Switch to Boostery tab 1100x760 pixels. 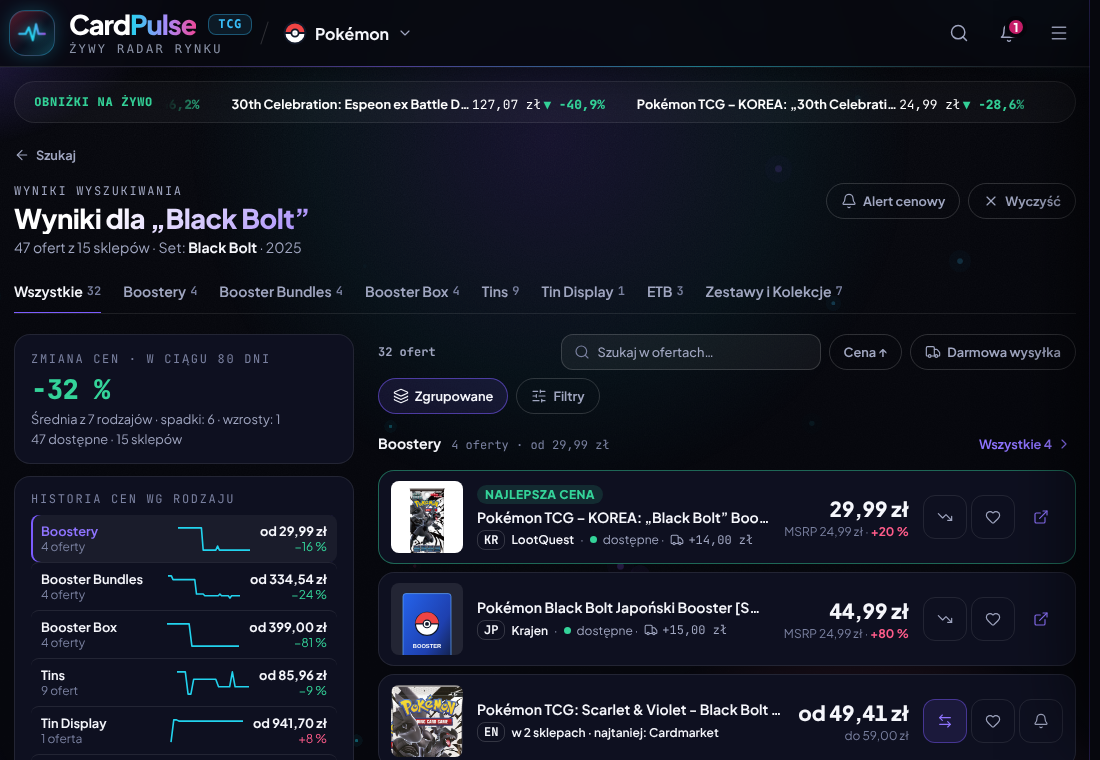tap(160, 292)
